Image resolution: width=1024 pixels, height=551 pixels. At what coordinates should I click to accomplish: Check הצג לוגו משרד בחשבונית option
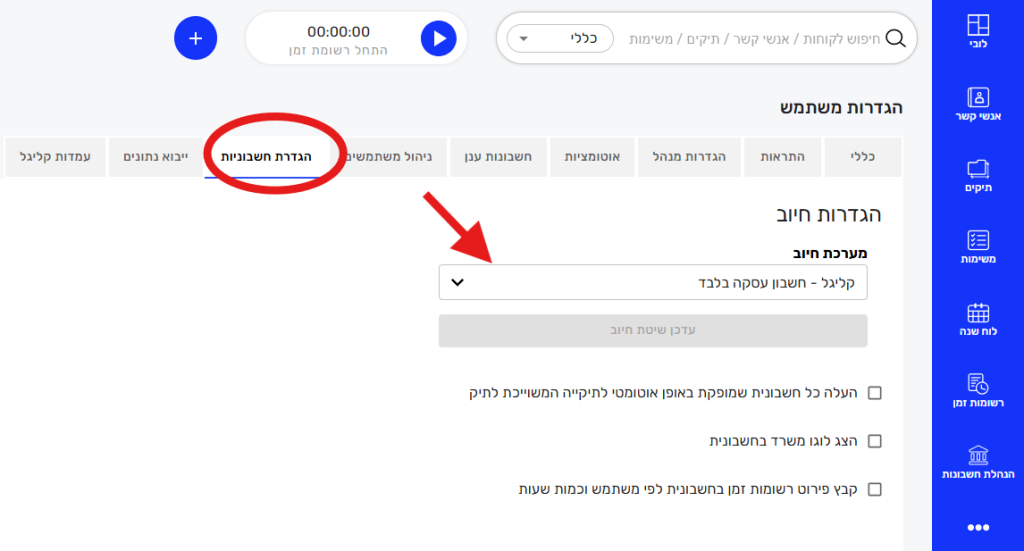pyautogui.click(x=875, y=441)
